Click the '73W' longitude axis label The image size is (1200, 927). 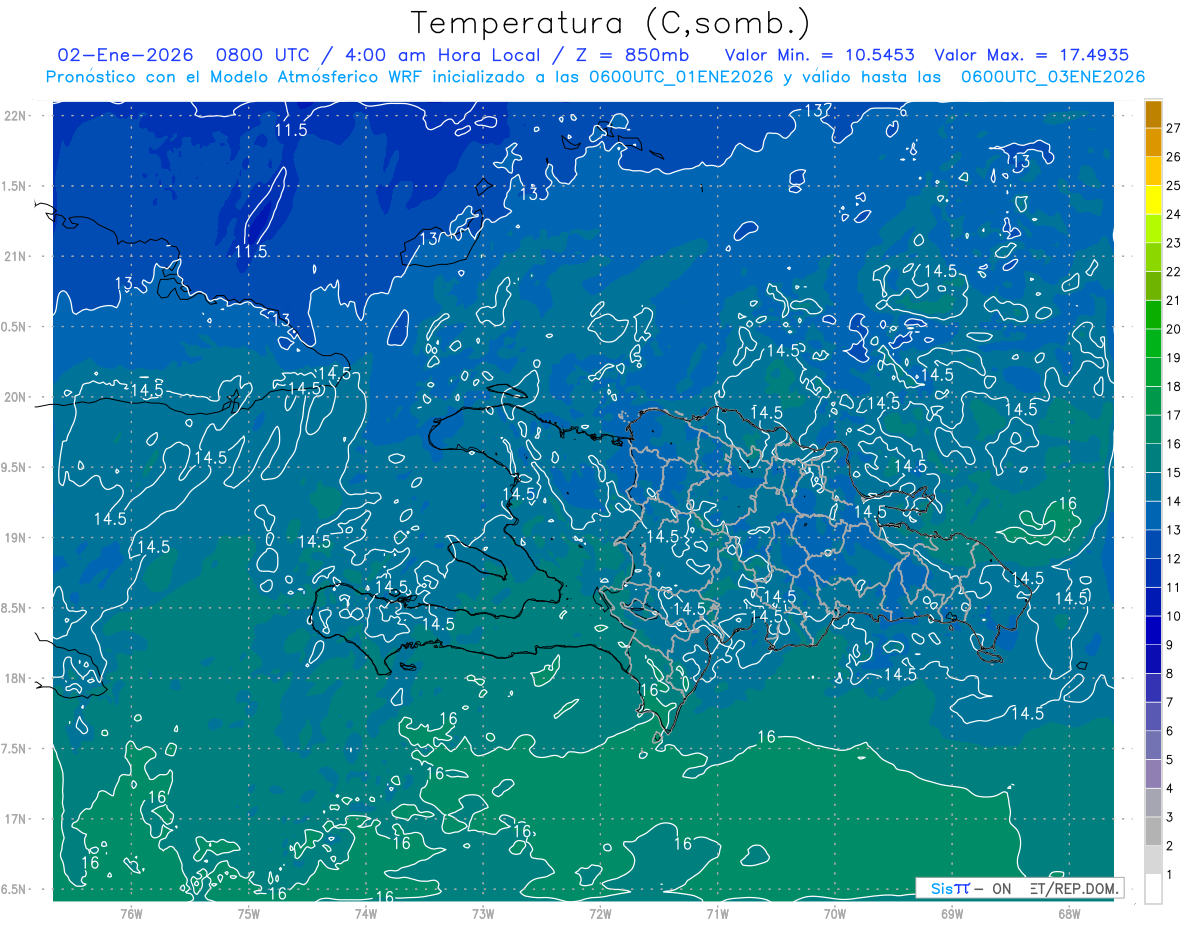tap(483, 913)
